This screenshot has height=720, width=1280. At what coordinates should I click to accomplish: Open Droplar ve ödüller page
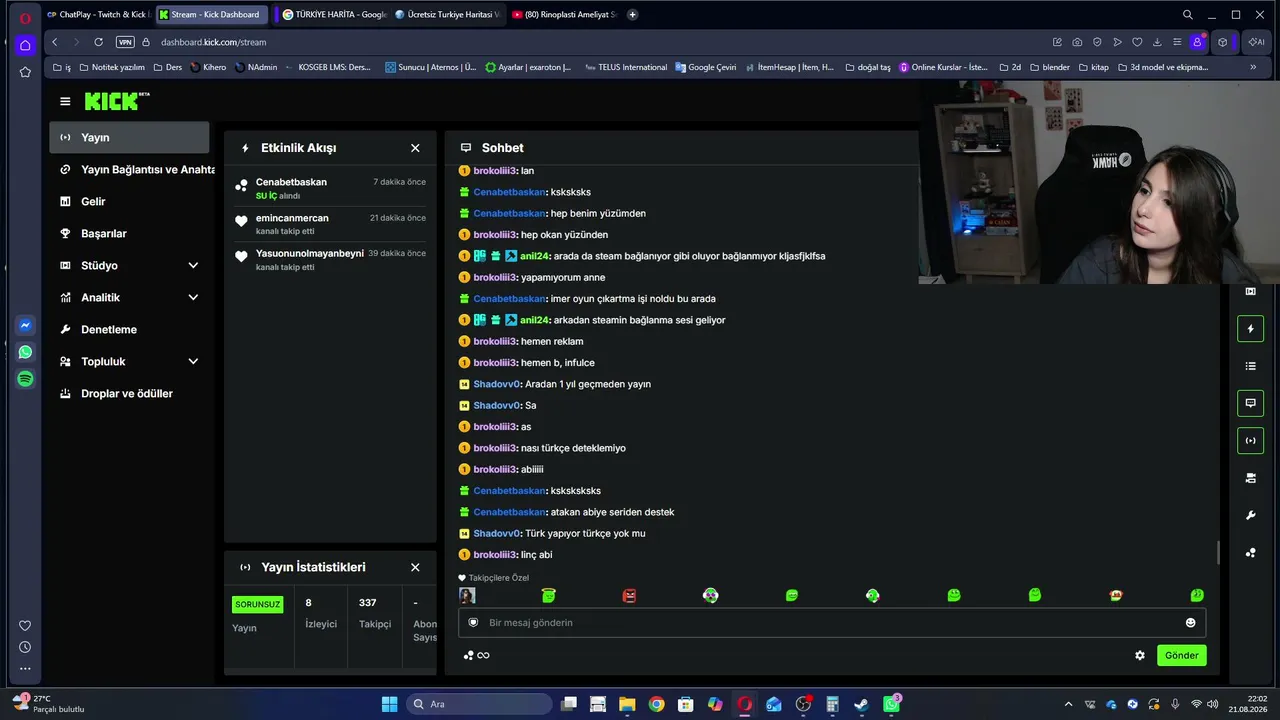(129, 393)
